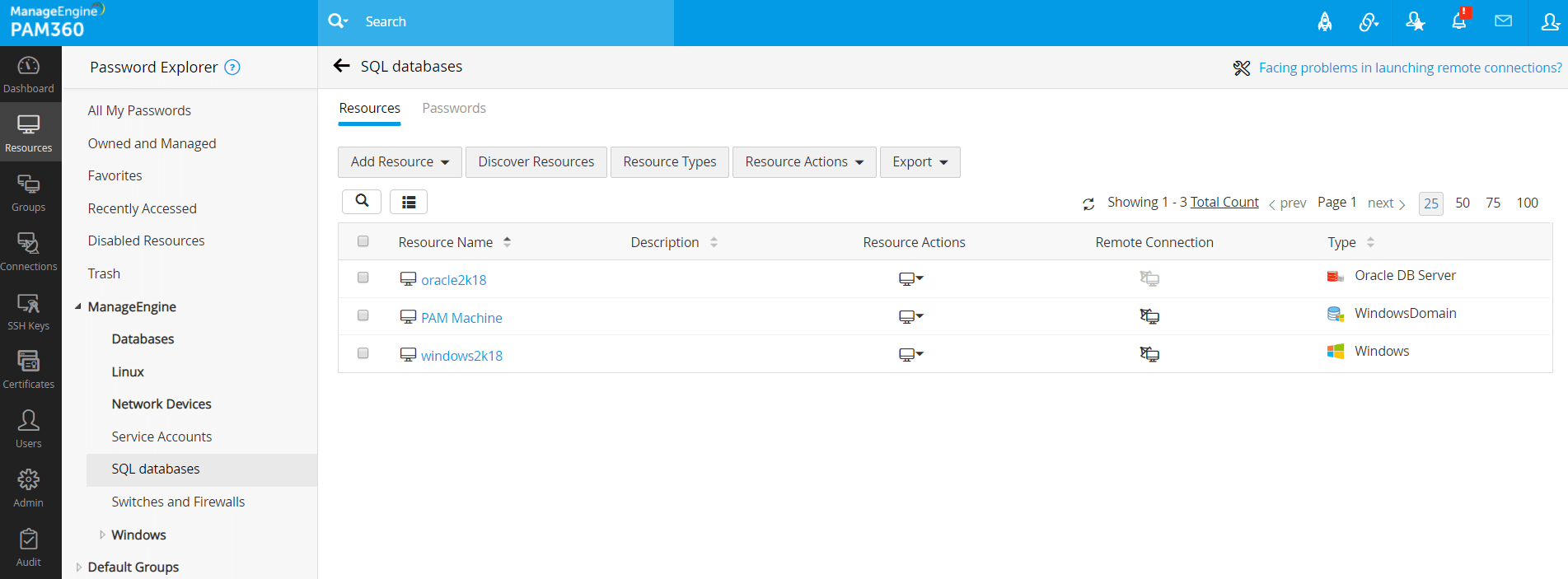Tick the windows2k18 resource checkbox
Viewport: 1568px width, 579px height.
point(363,353)
